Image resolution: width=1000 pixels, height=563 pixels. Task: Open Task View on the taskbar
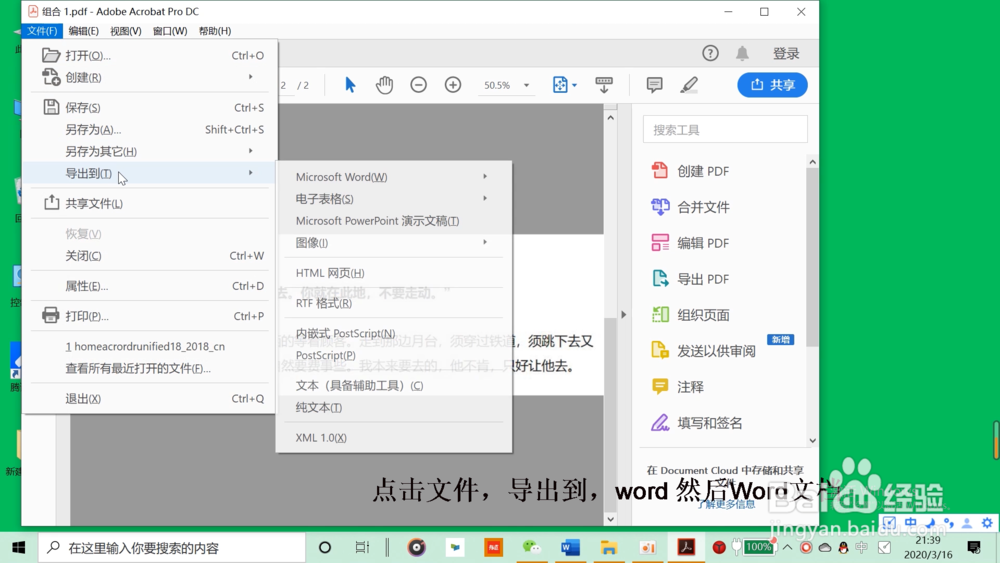point(362,548)
